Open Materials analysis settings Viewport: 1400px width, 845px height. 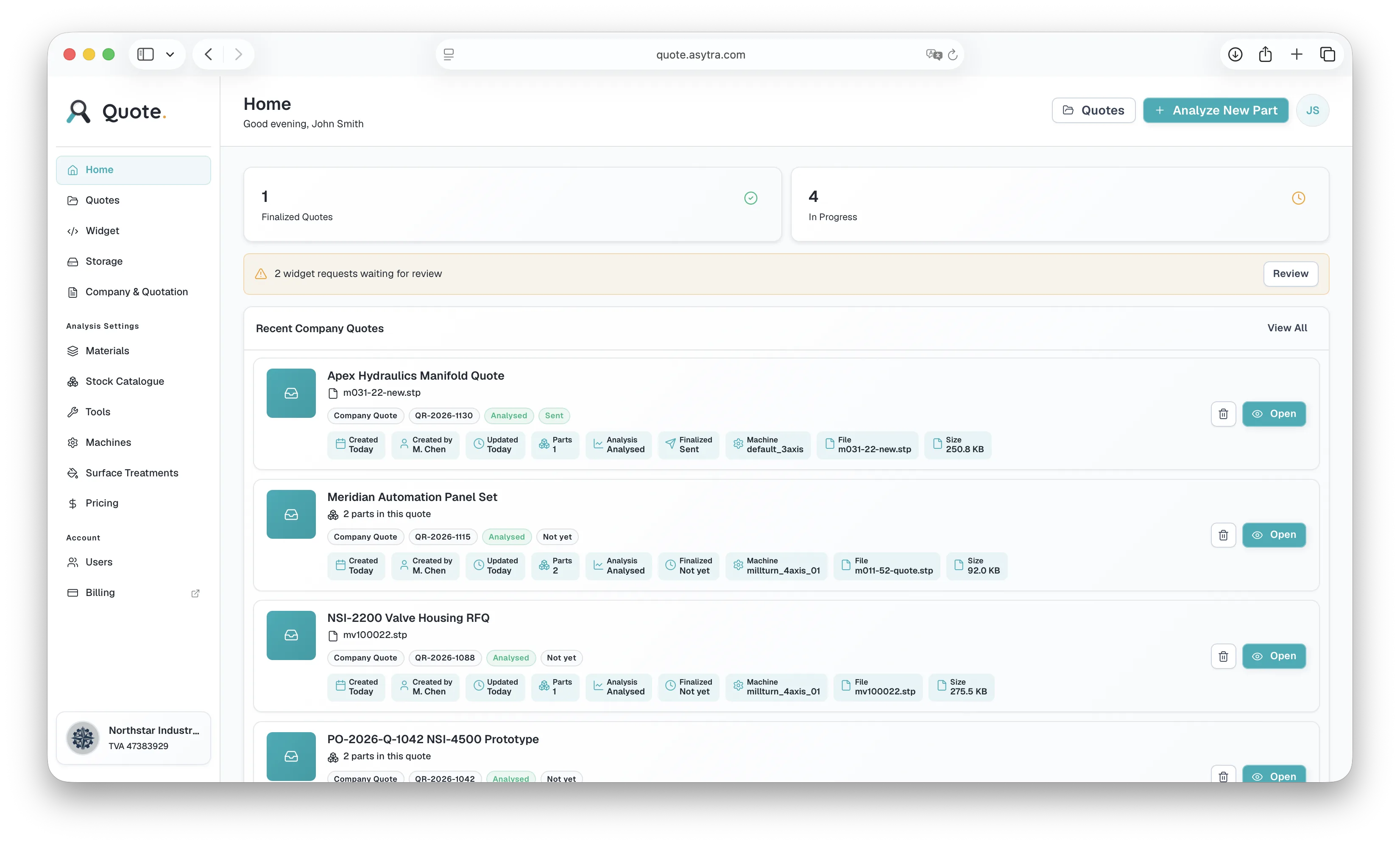pos(133,351)
